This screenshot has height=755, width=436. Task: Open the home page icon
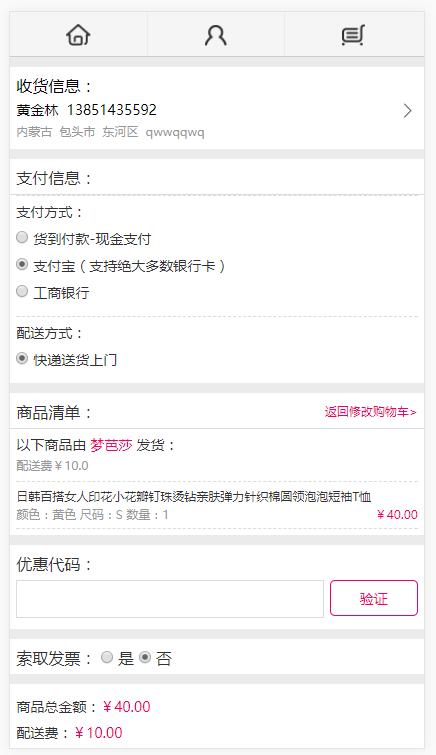pyautogui.click(x=79, y=35)
